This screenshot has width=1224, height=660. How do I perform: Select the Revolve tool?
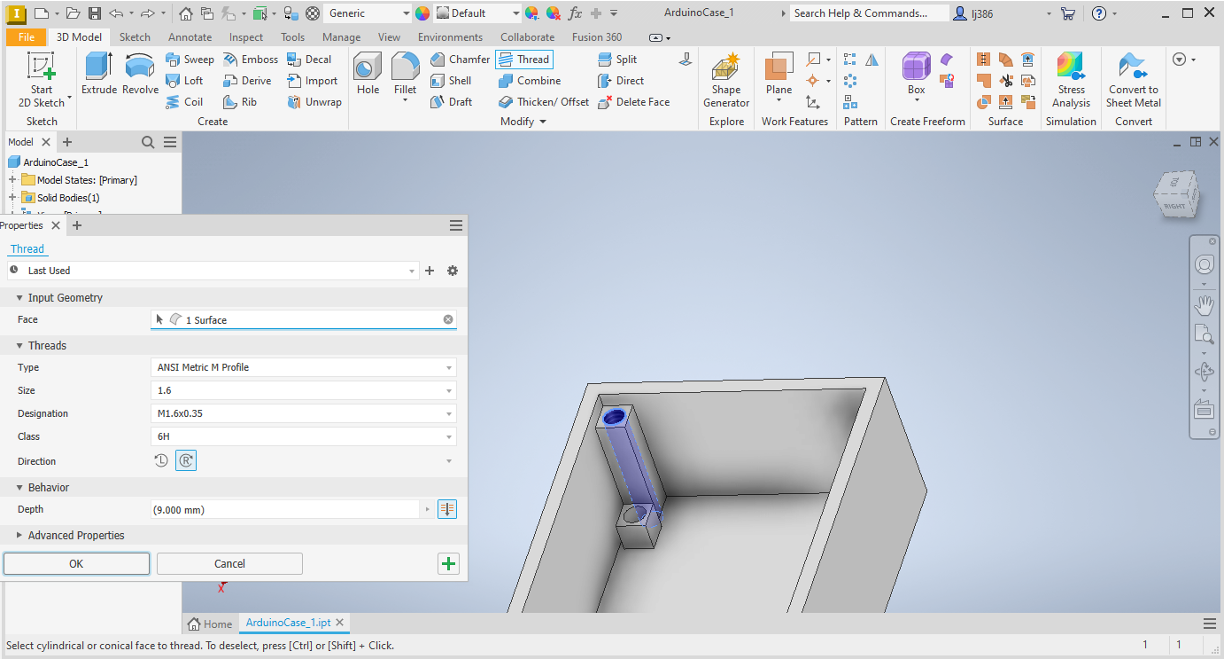[x=140, y=74]
